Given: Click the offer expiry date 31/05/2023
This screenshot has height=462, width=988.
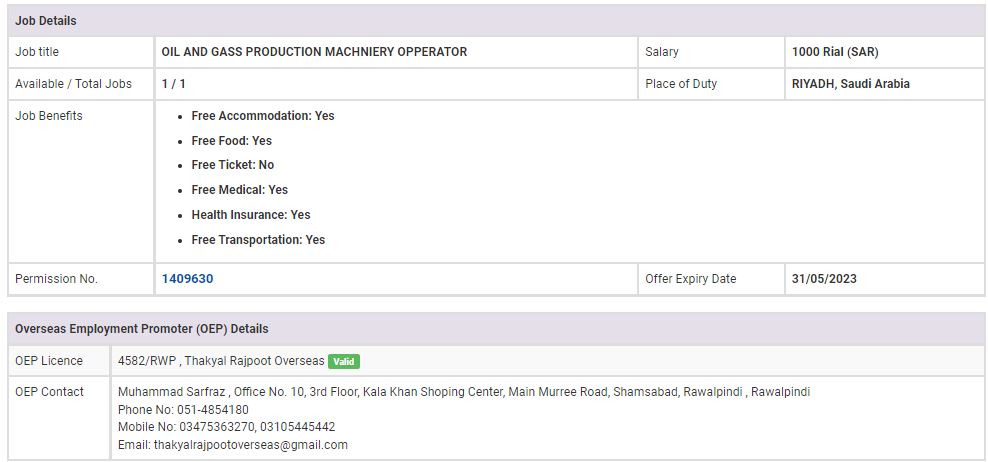Looking at the screenshot, I should [x=824, y=279].
